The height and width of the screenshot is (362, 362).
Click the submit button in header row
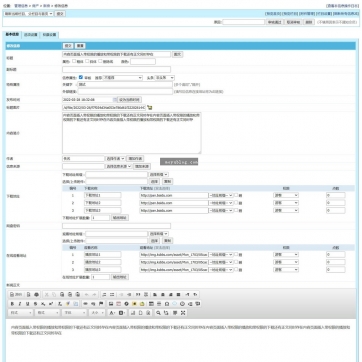[x=68, y=46]
